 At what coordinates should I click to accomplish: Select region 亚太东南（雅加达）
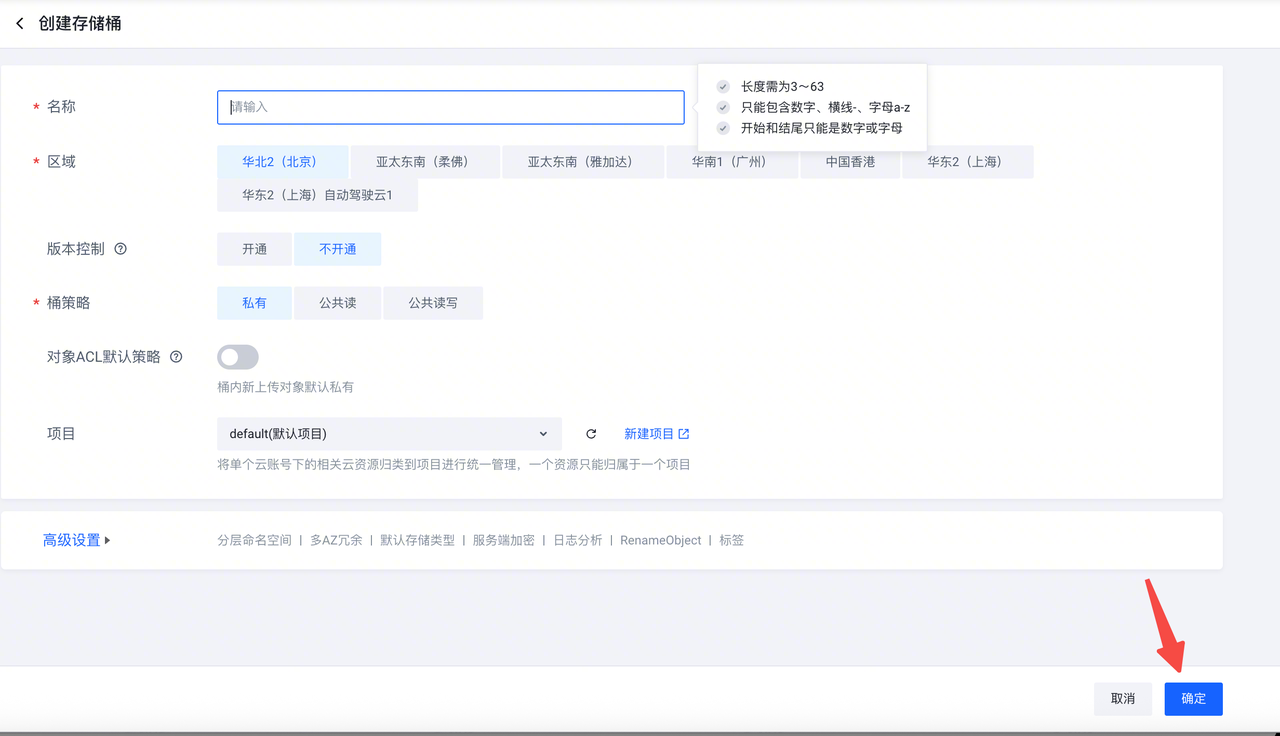[582, 162]
